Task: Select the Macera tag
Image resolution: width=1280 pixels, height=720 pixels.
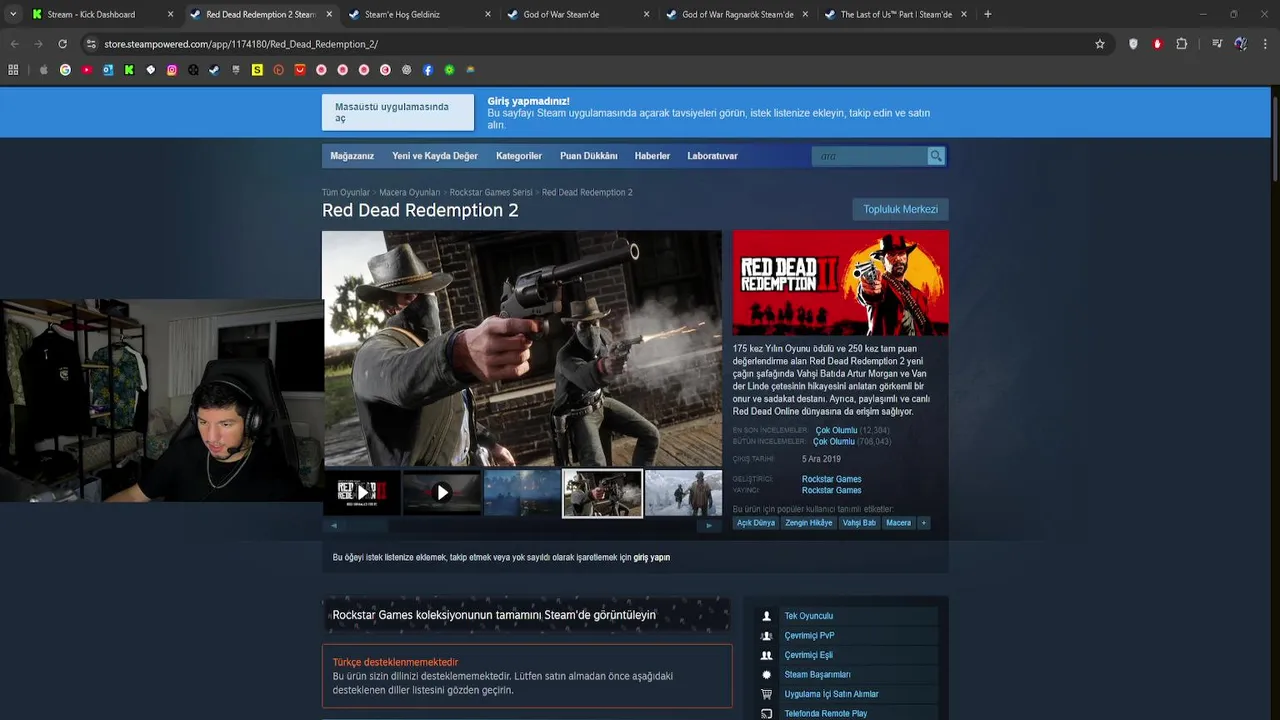Action: pos(899,523)
